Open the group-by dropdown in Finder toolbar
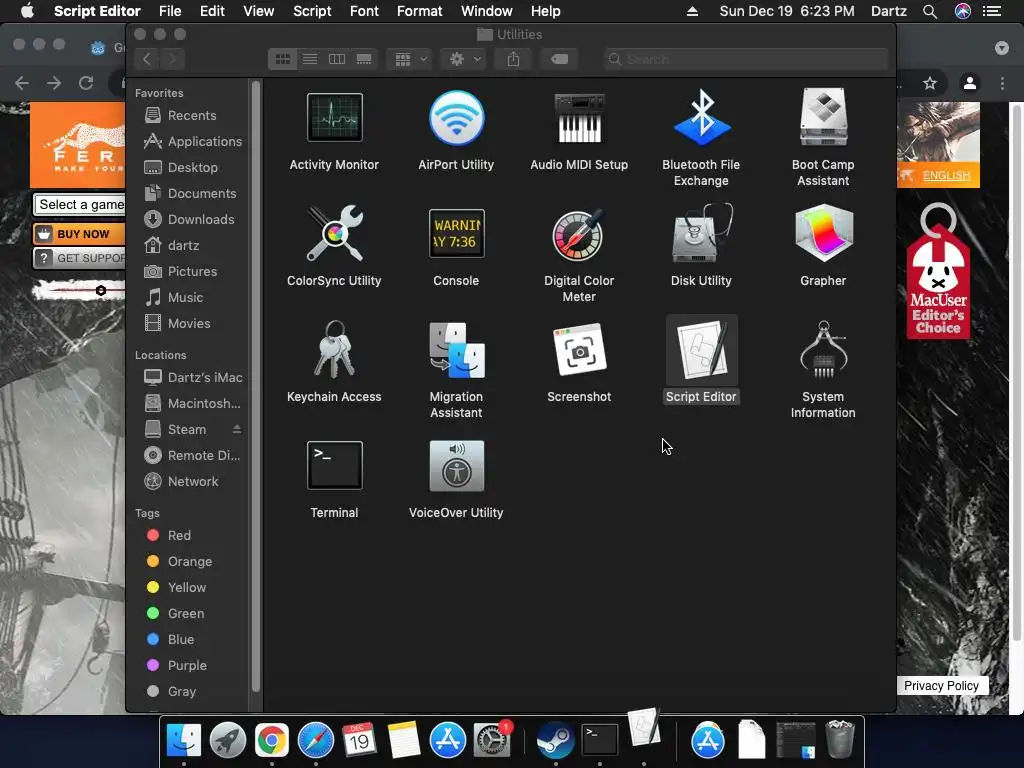The height and width of the screenshot is (768, 1024). [x=410, y=59]
